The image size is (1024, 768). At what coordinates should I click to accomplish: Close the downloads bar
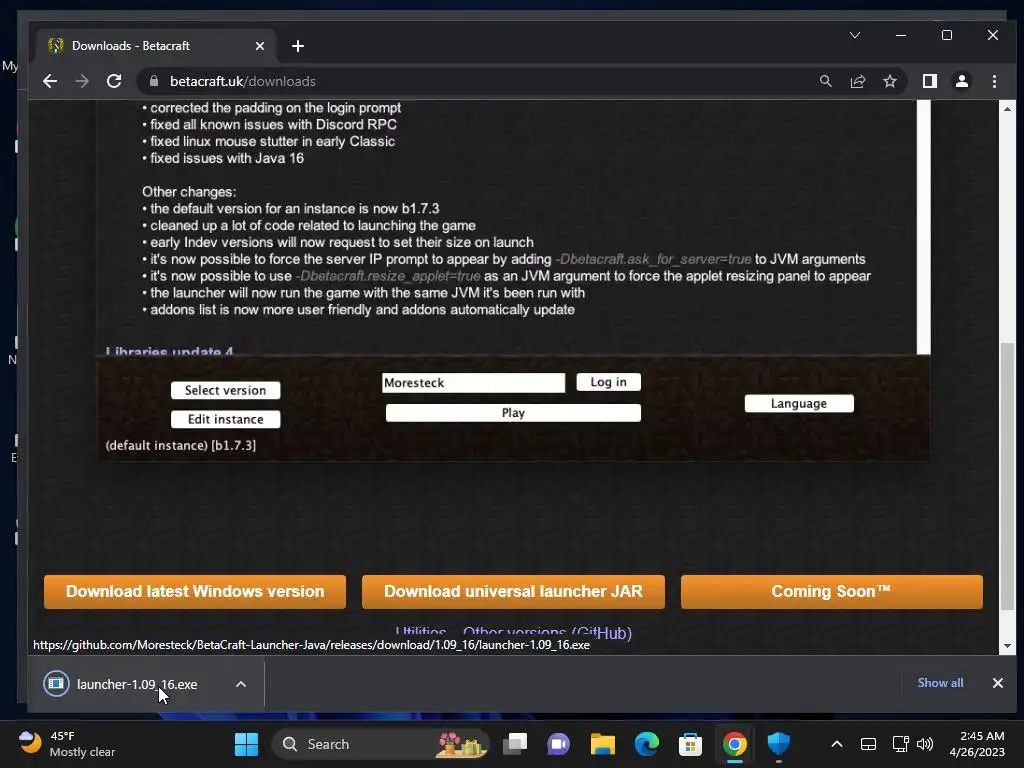pyautogui.click(x=997, y=683)
